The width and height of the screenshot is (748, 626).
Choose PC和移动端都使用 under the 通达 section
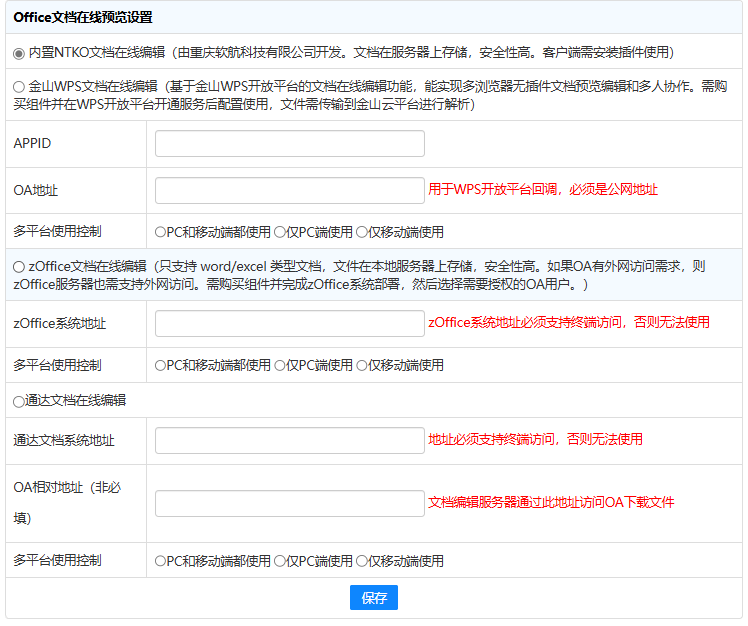click(x=161, y=562)
